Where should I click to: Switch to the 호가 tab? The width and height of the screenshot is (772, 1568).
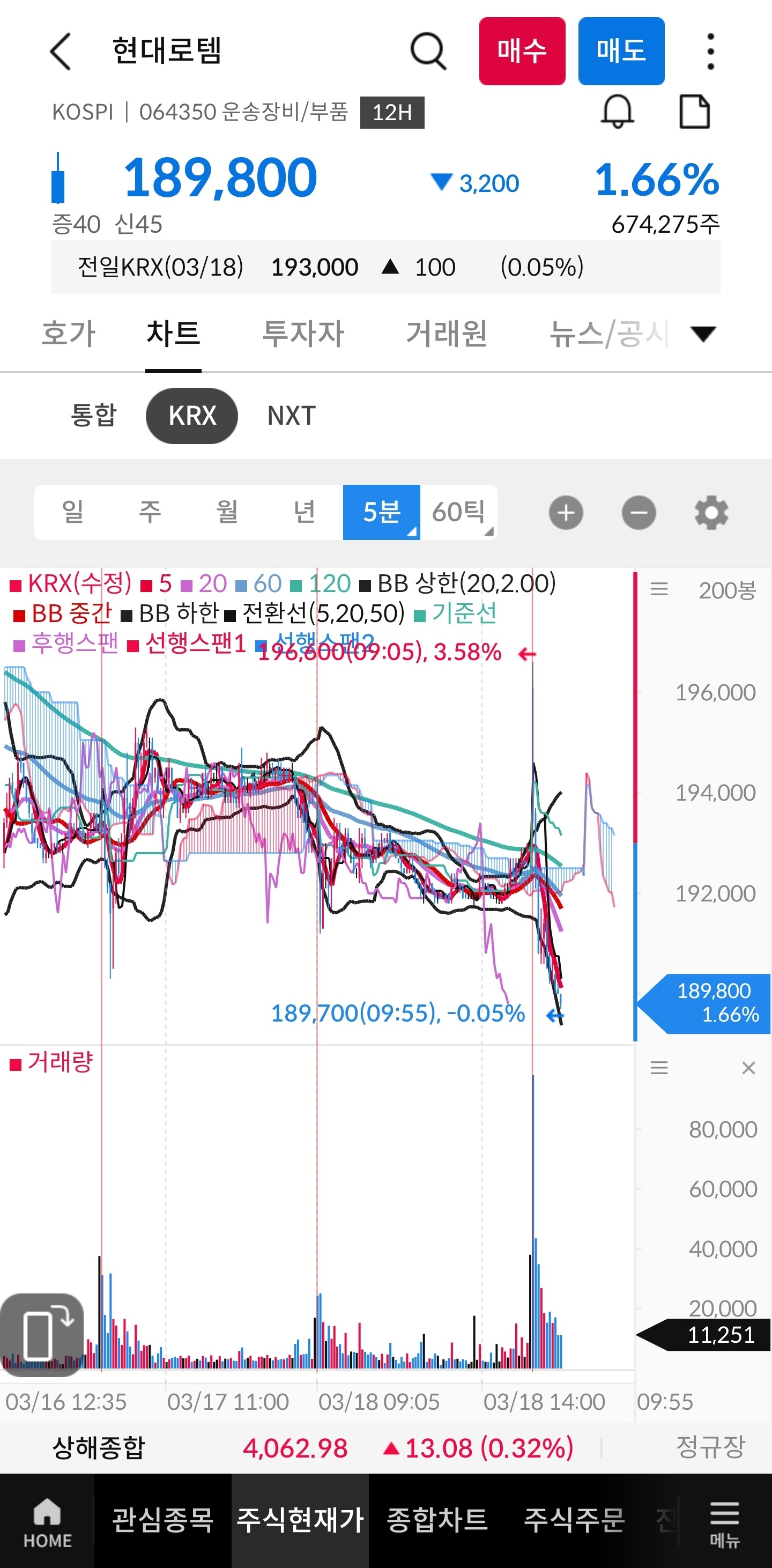[x=69, y=334]
